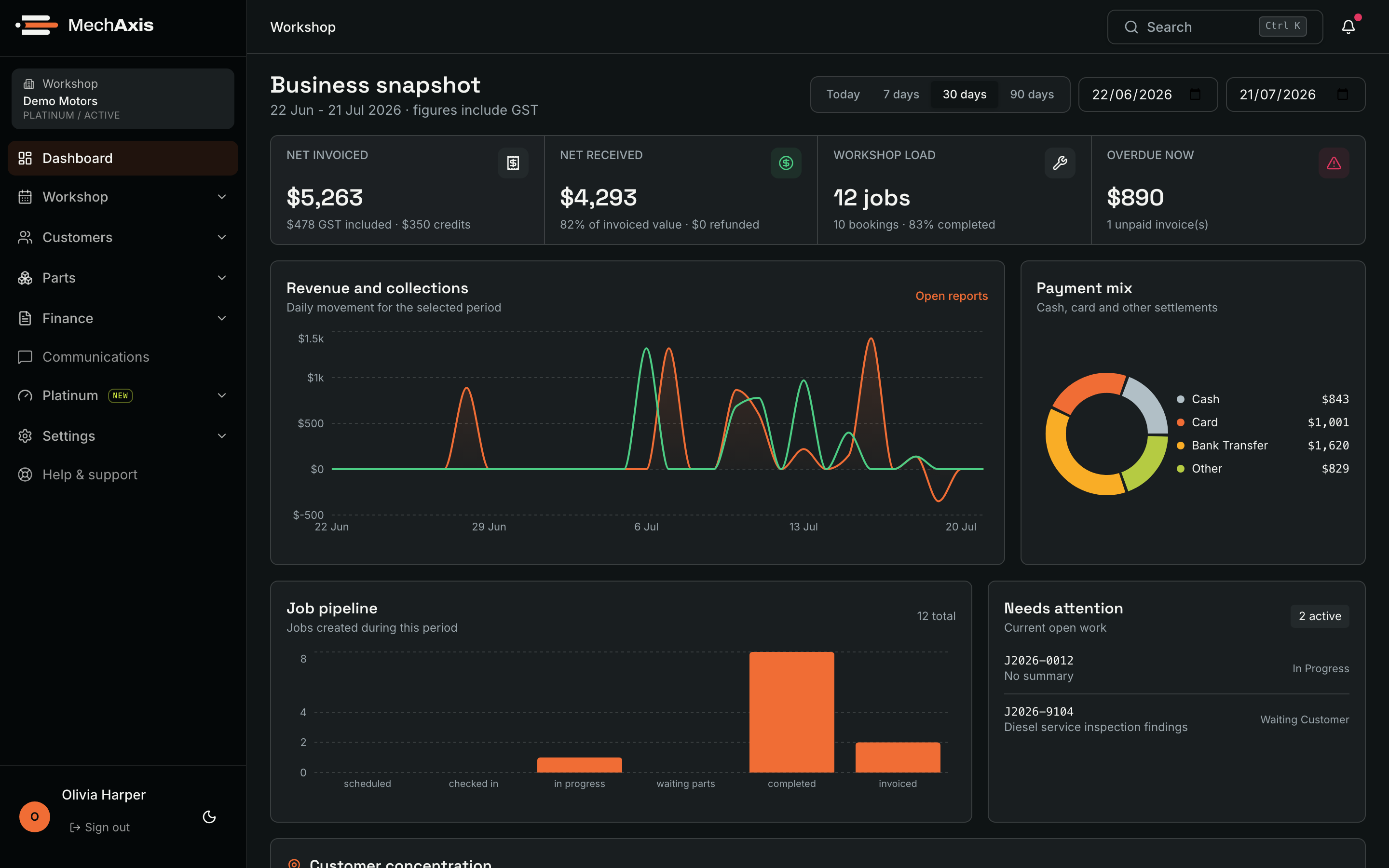Open the Open reports link
This screenshot has width=1389, height=868.
click(x=951, y=296)
